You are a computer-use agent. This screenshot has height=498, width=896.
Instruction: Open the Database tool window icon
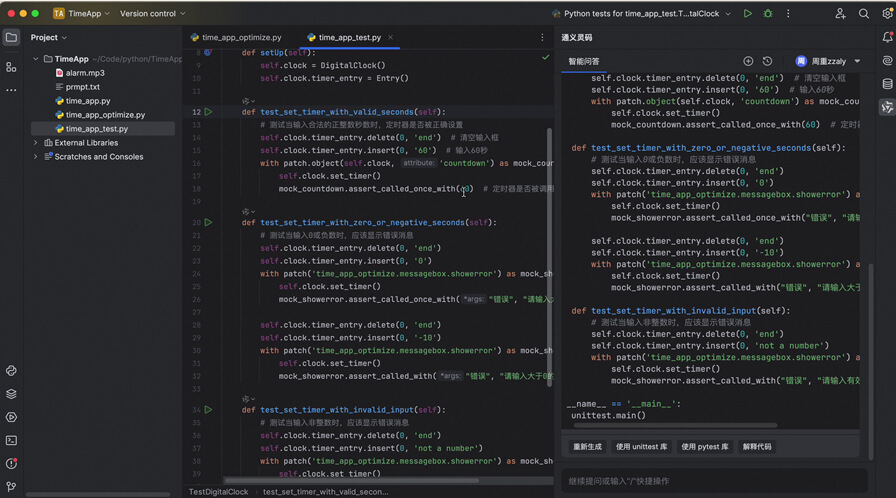(887, 84)
